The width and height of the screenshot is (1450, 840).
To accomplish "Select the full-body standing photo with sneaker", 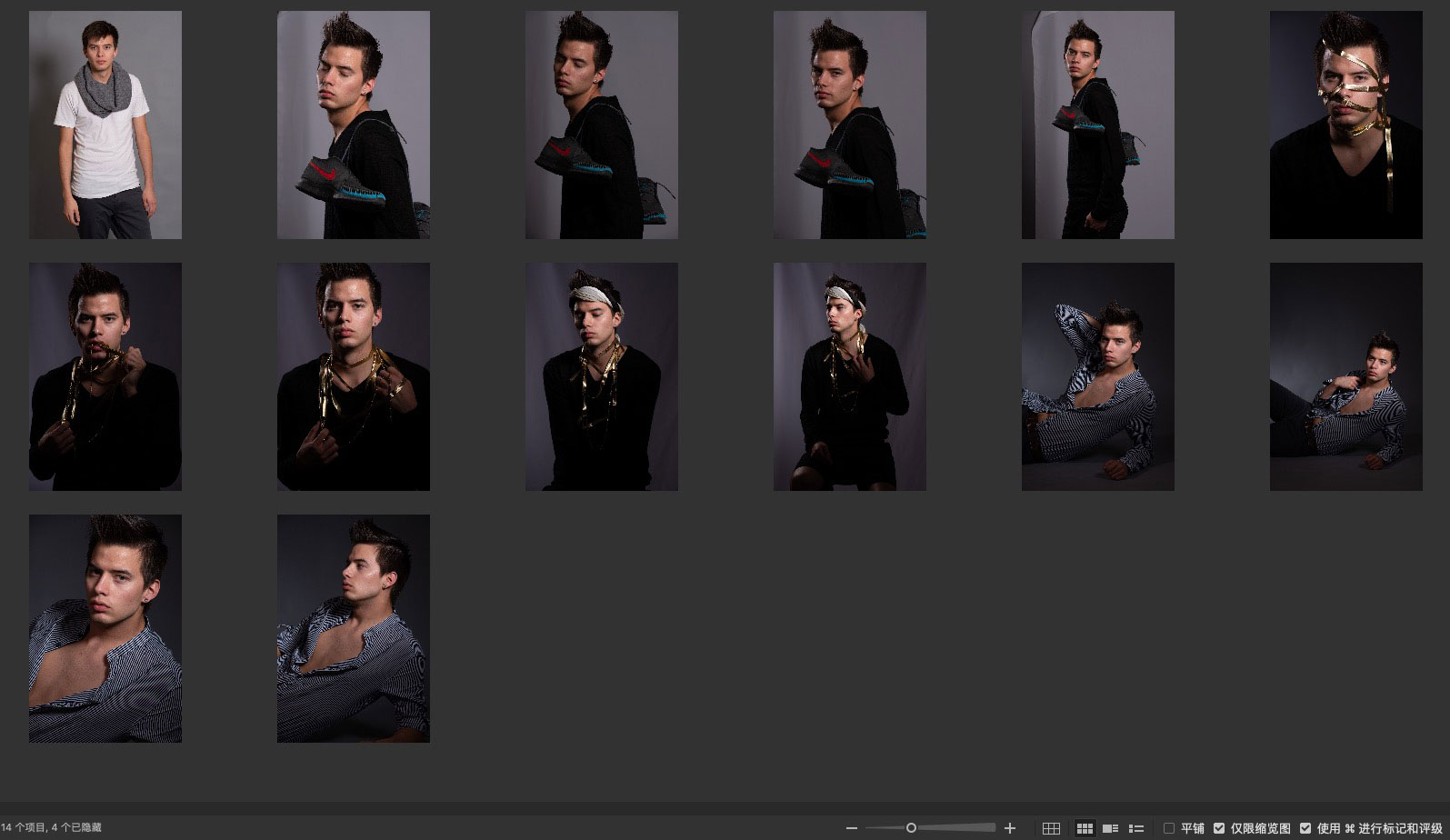I will click(x=1097, y=125).
